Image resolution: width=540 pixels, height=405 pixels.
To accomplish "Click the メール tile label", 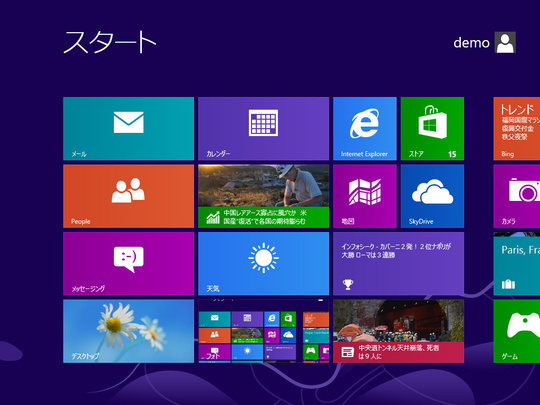I will pos(79,154).
